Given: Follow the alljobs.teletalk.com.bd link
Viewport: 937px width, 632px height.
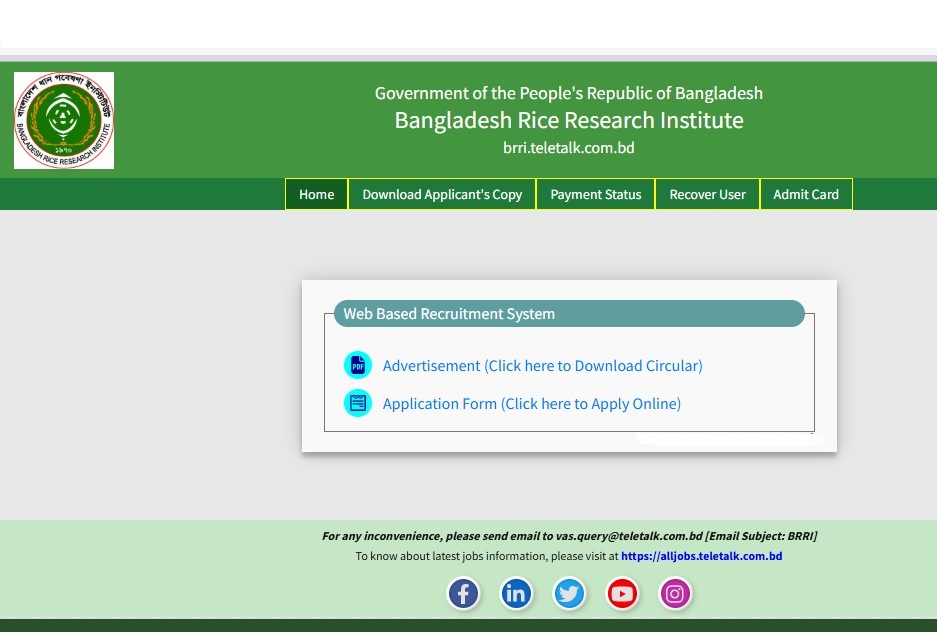Looking at the screenshot, I should point(701,556).
